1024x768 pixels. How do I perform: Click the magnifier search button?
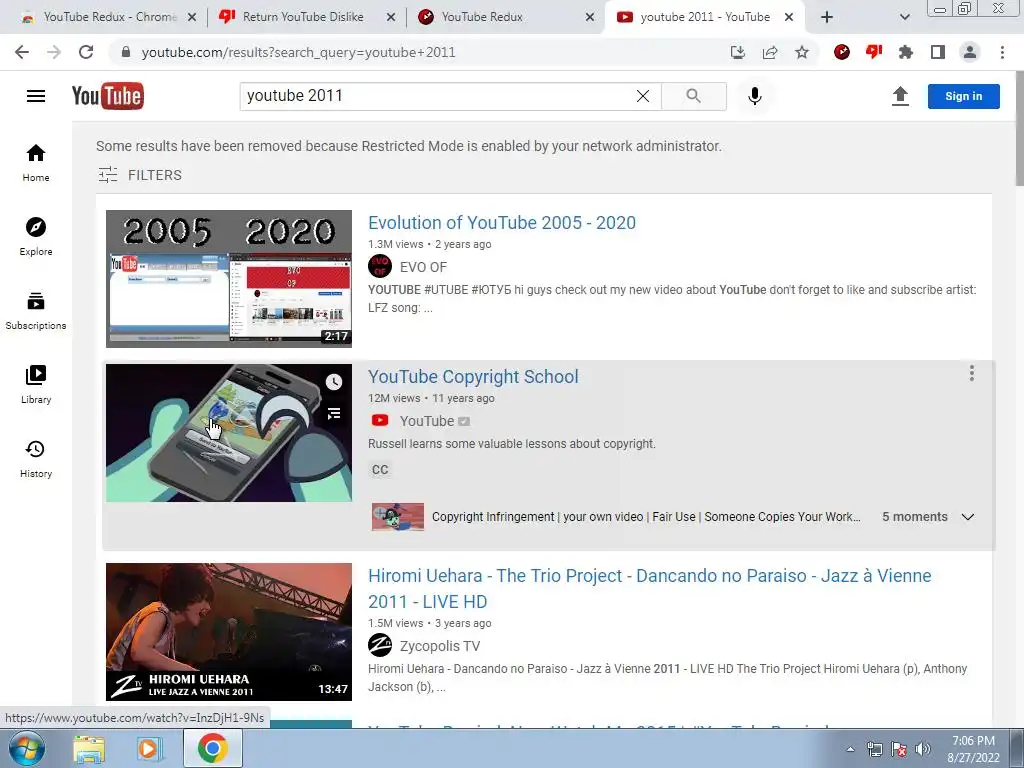694,96
